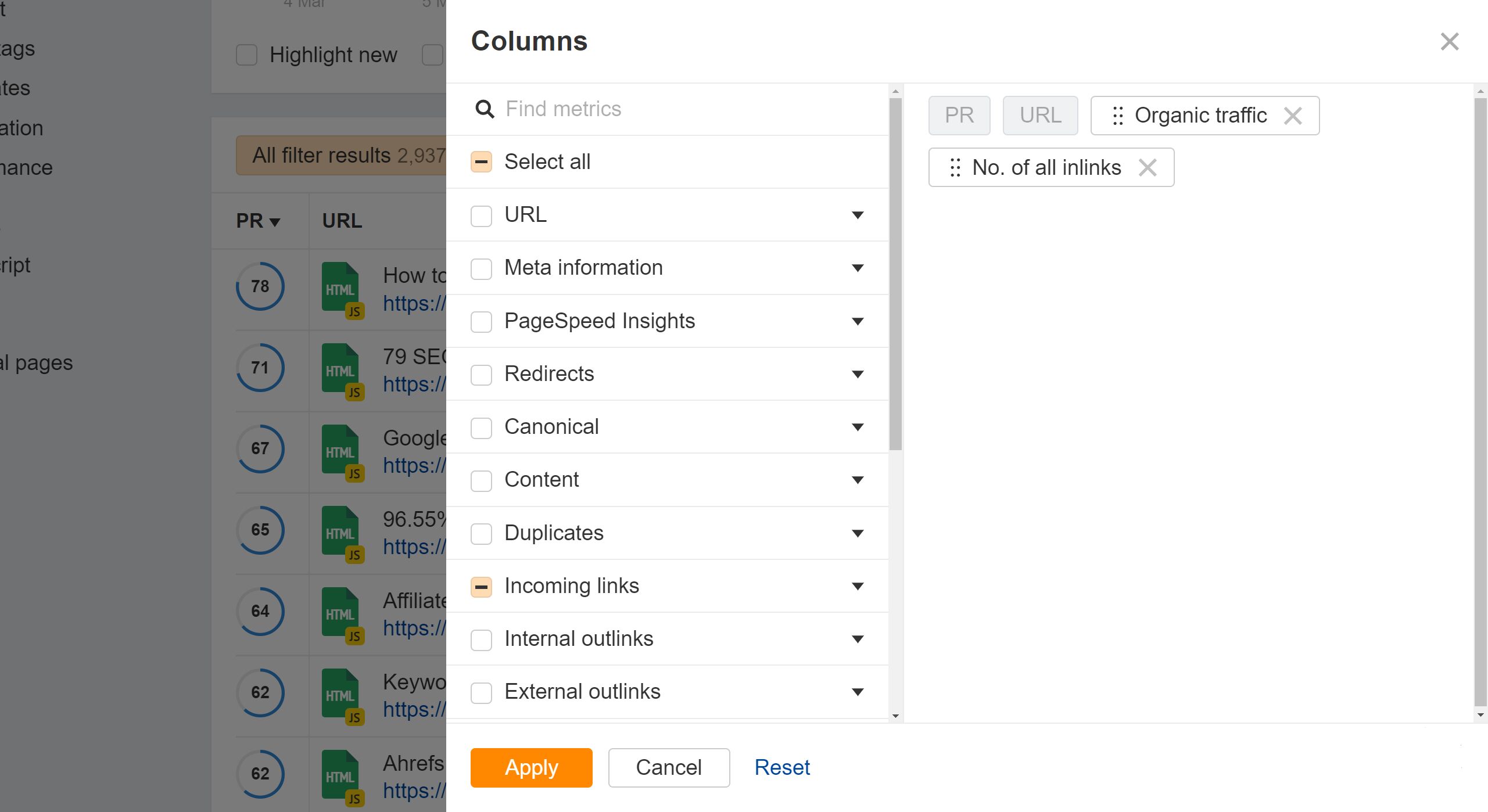The image size is (1488, 812).
Task: Enable the Highlight new checkbox
Action: [246, 54]
